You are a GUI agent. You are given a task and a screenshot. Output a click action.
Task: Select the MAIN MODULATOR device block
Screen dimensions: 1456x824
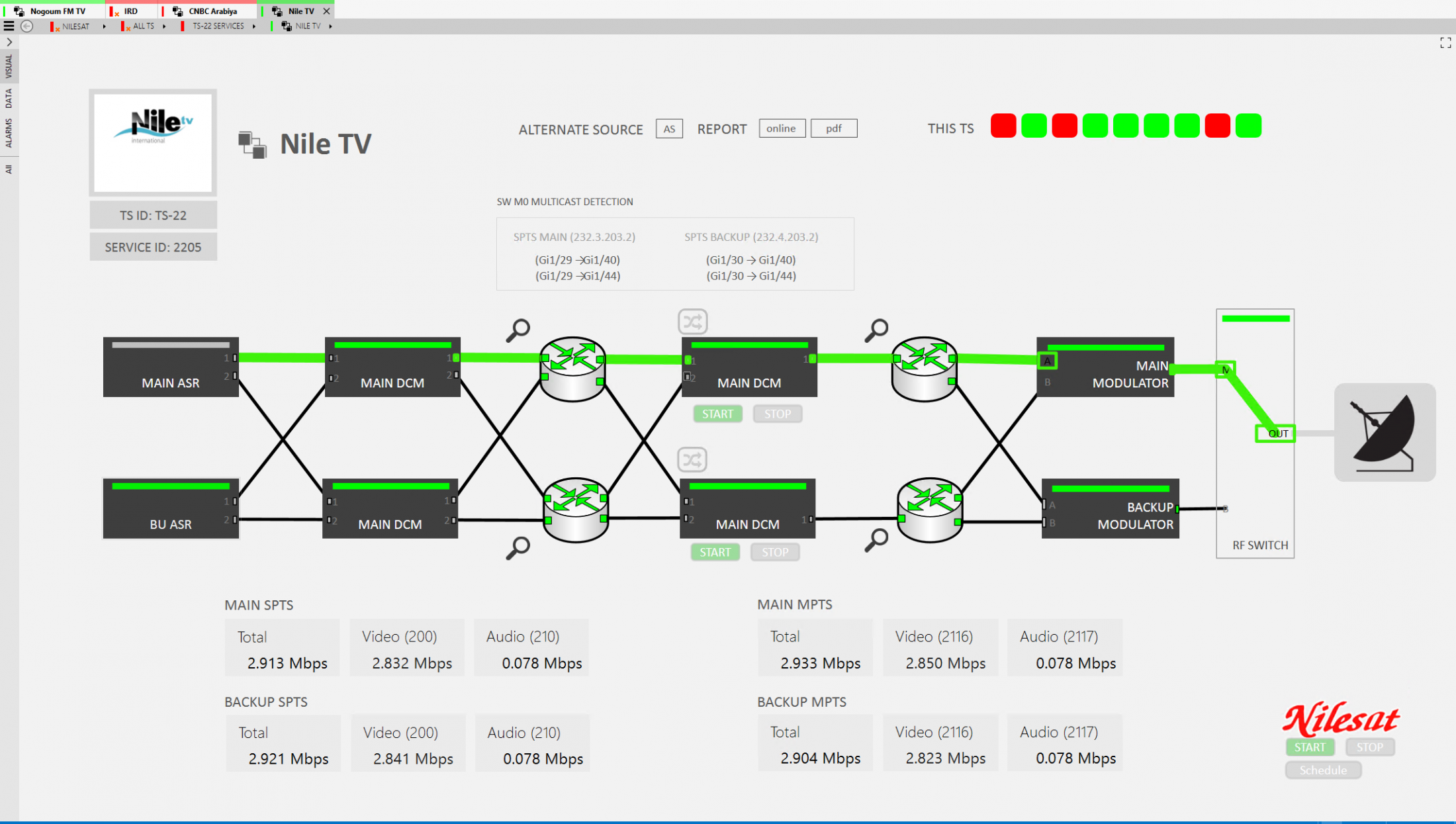(x=1105, y=367)
